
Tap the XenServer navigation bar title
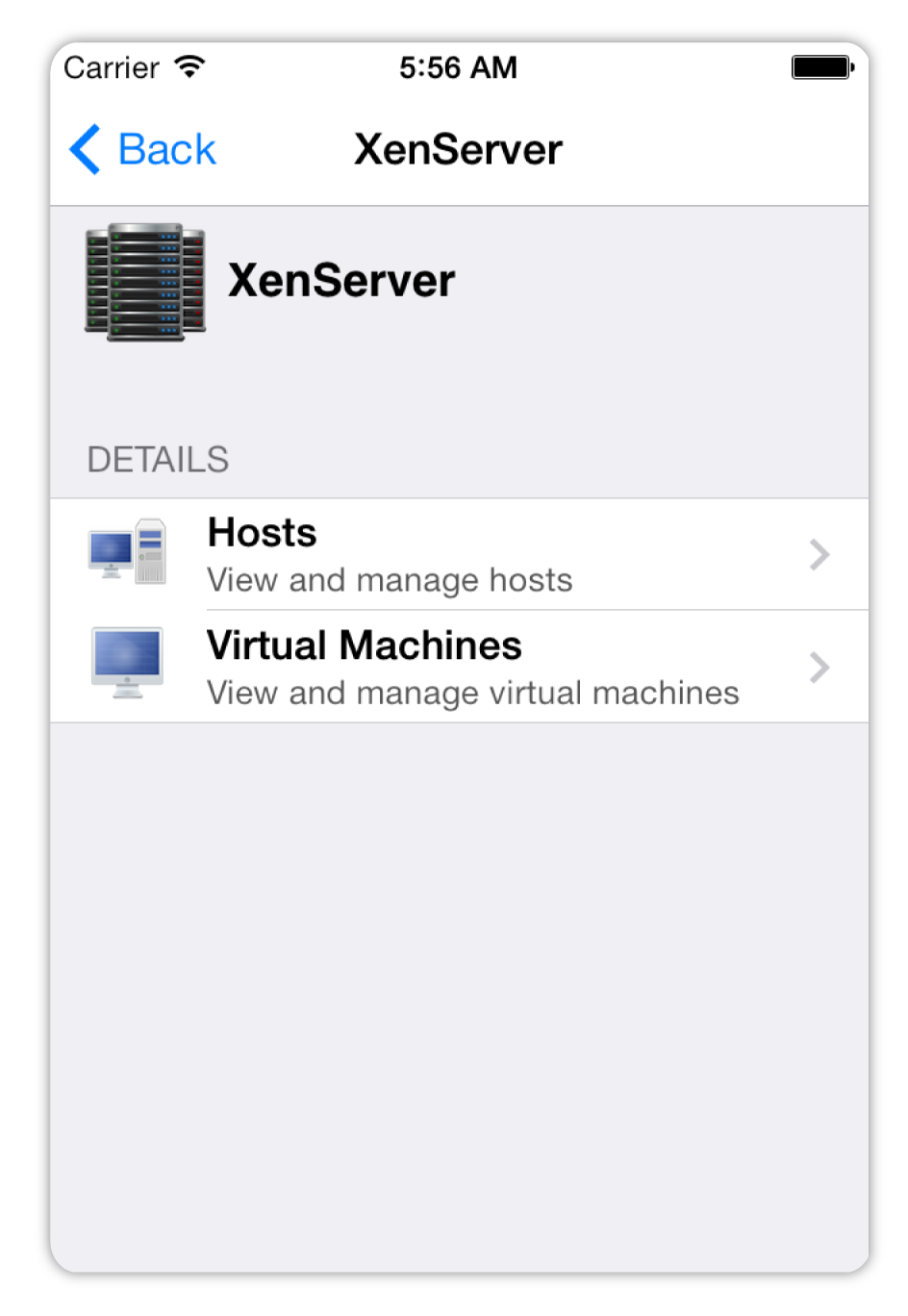(x=458, y=149)
